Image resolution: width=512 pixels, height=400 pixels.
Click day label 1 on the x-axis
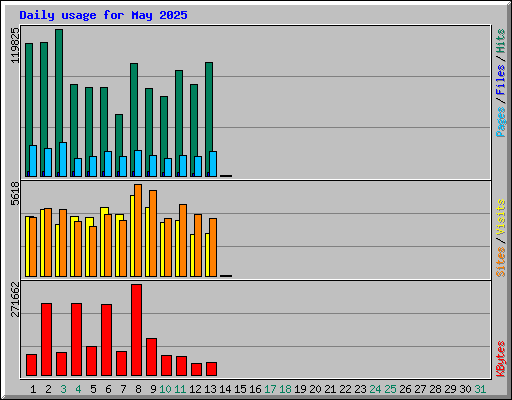point(33,389)
